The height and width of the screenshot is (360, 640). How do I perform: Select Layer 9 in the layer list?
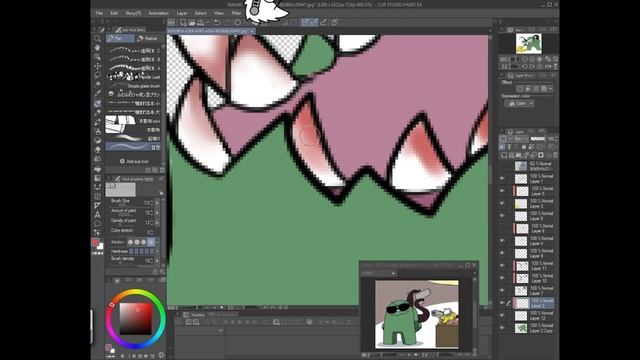(533, 253)
